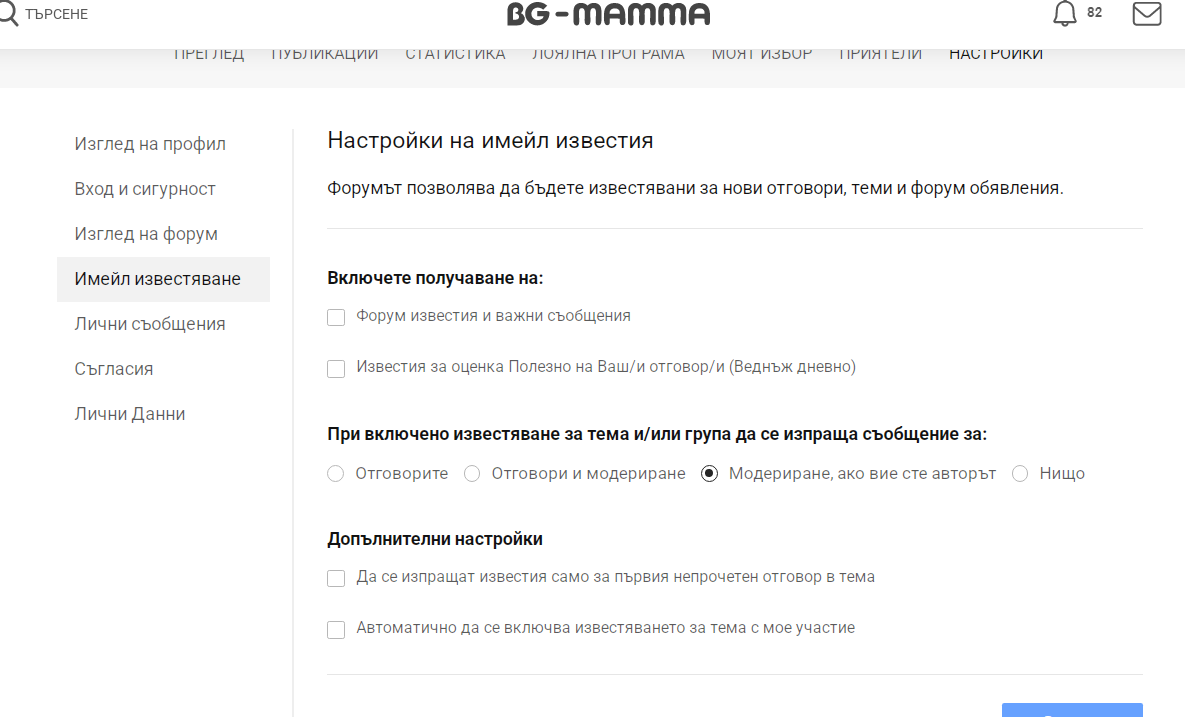Check 'Да се изпращат известия само за първия' option
The image size is (1185, 717).
336,579
